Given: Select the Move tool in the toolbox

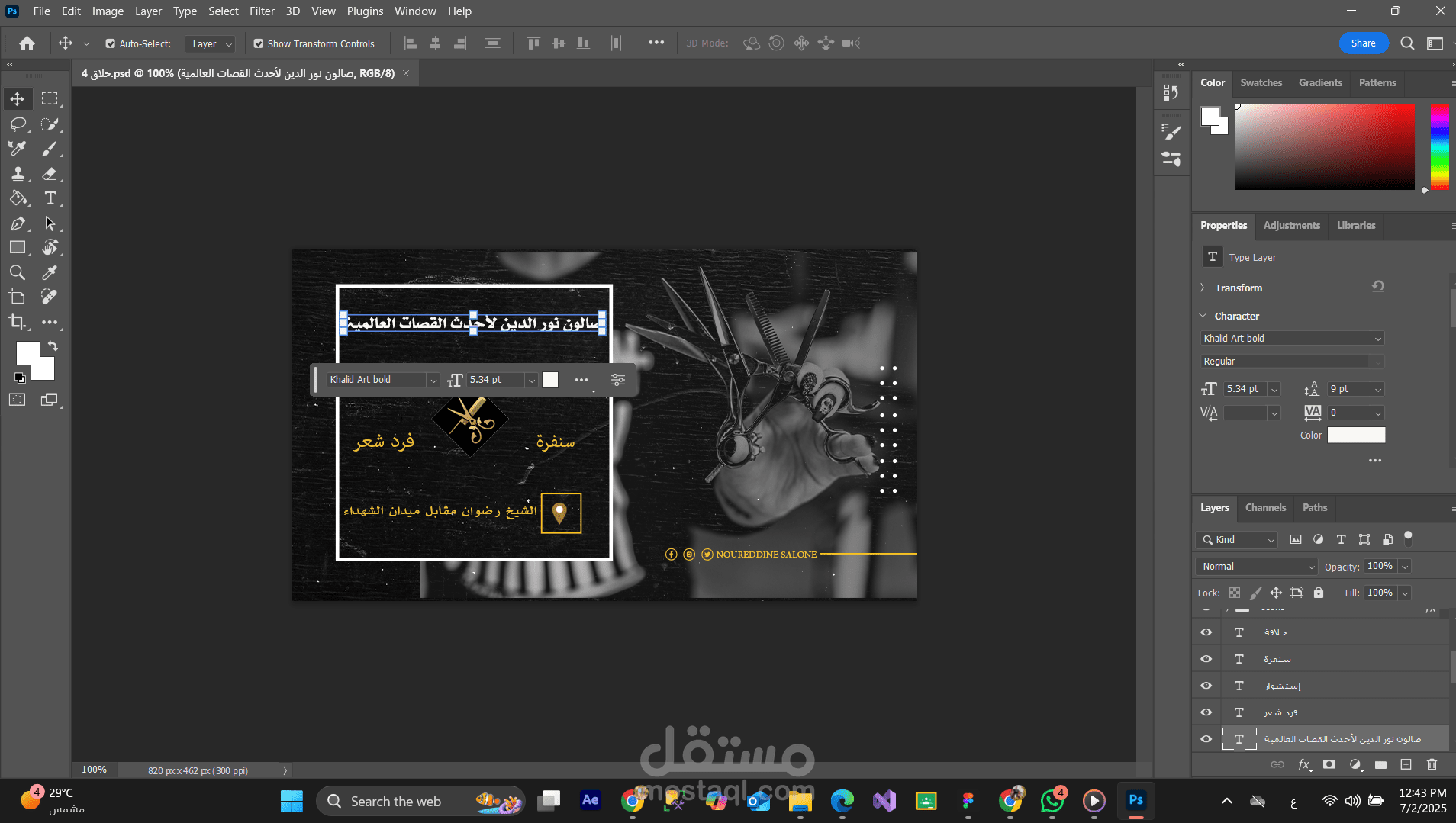Looking at the screenshot, I should coord(17,99).
